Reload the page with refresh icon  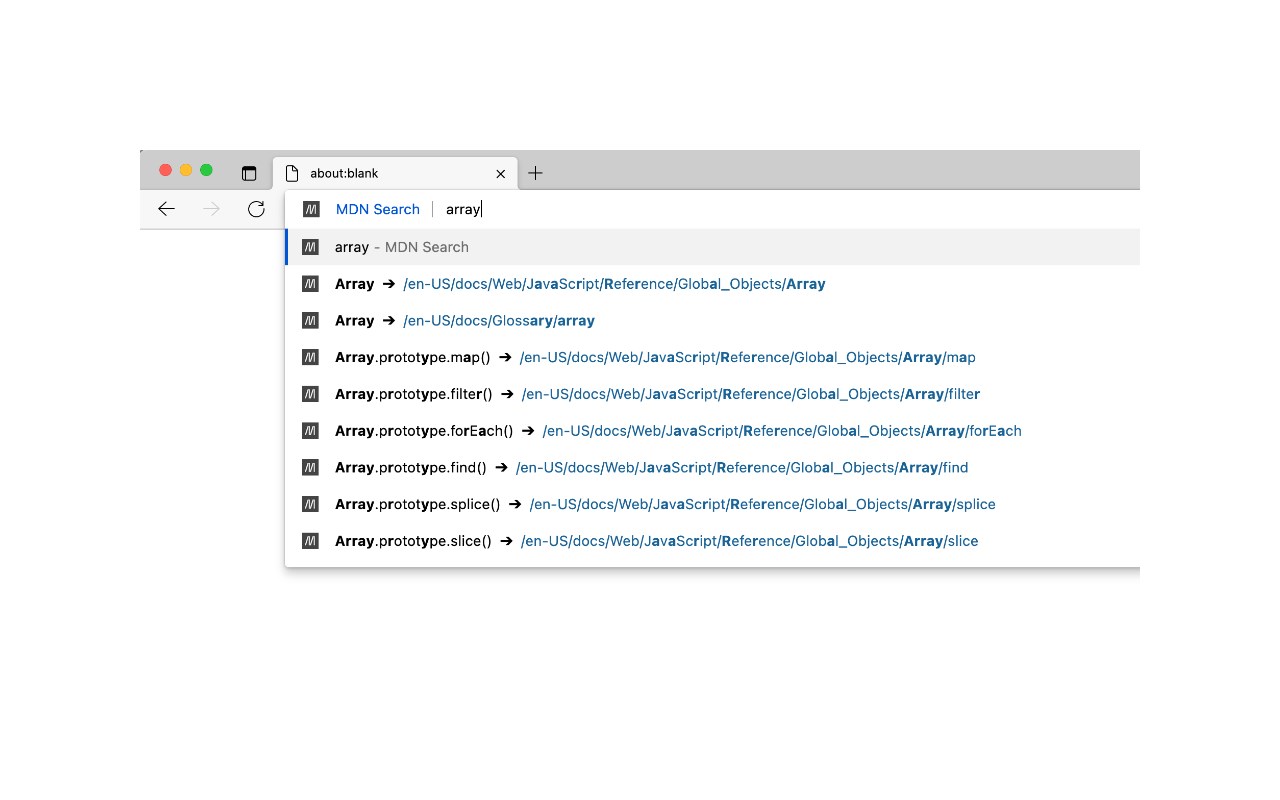pos(256,209)
